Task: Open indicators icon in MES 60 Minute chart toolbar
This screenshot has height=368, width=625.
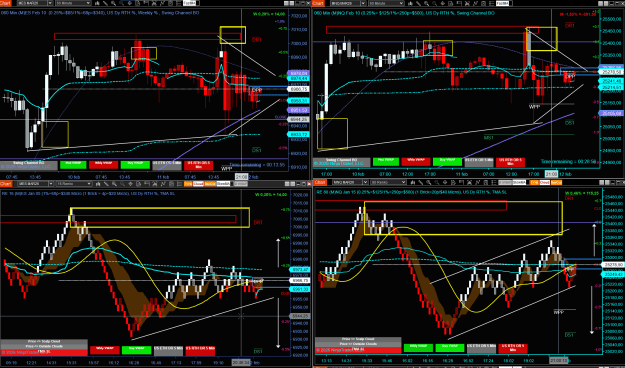Action: click(x=163, y=3)
